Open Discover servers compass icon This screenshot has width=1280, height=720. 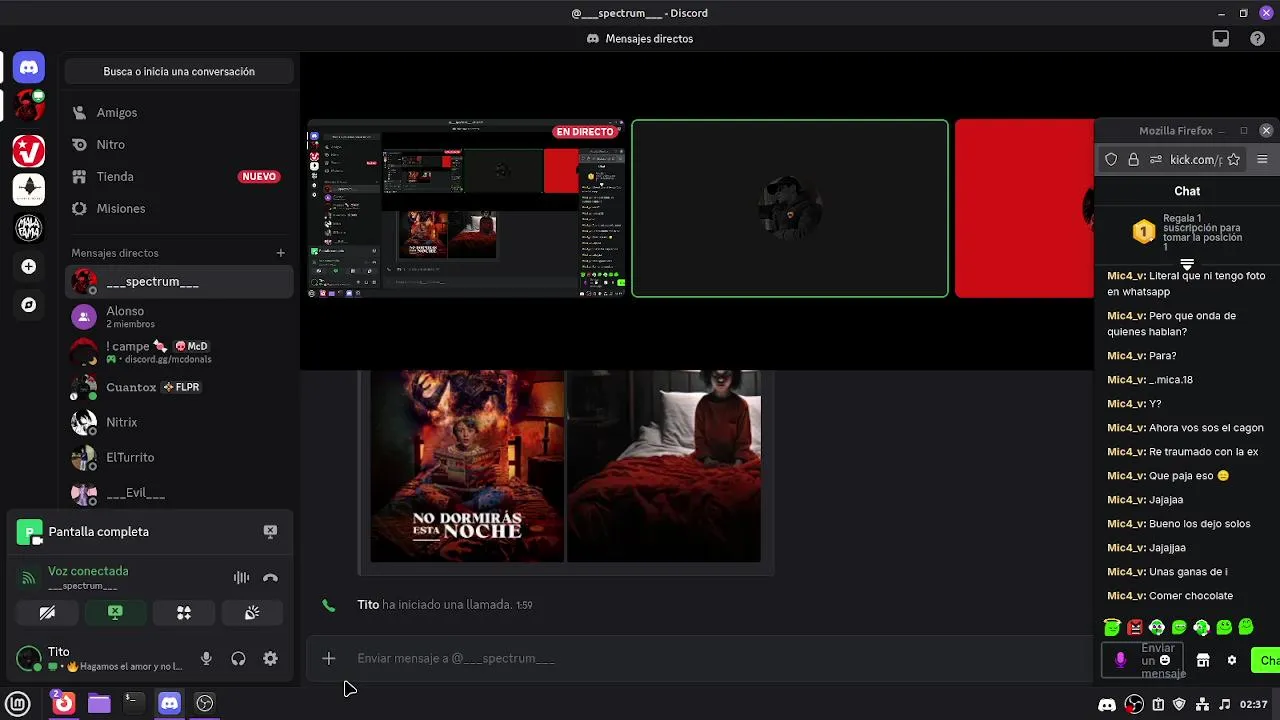click(29, 305)
